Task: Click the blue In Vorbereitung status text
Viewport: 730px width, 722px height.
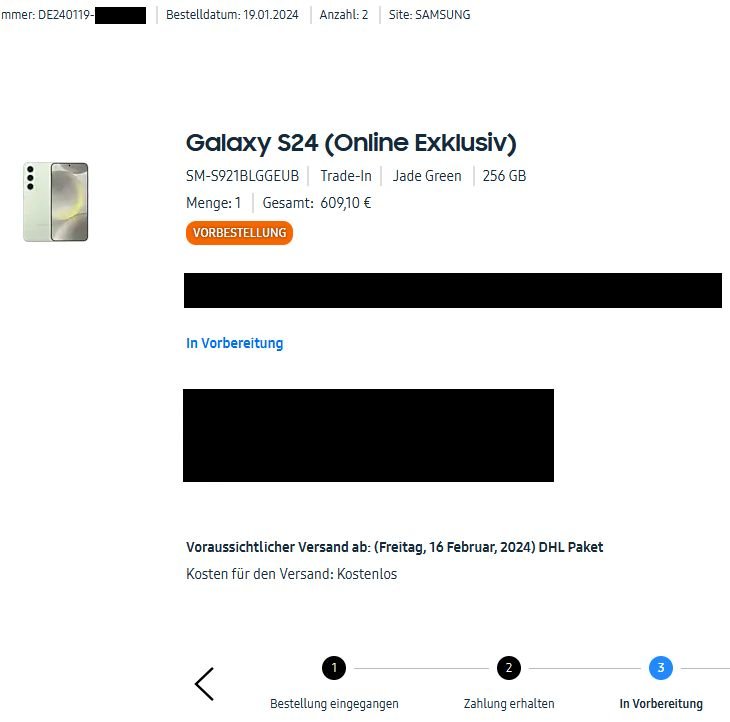Action: pyautogui.click(x=235, y=343)
